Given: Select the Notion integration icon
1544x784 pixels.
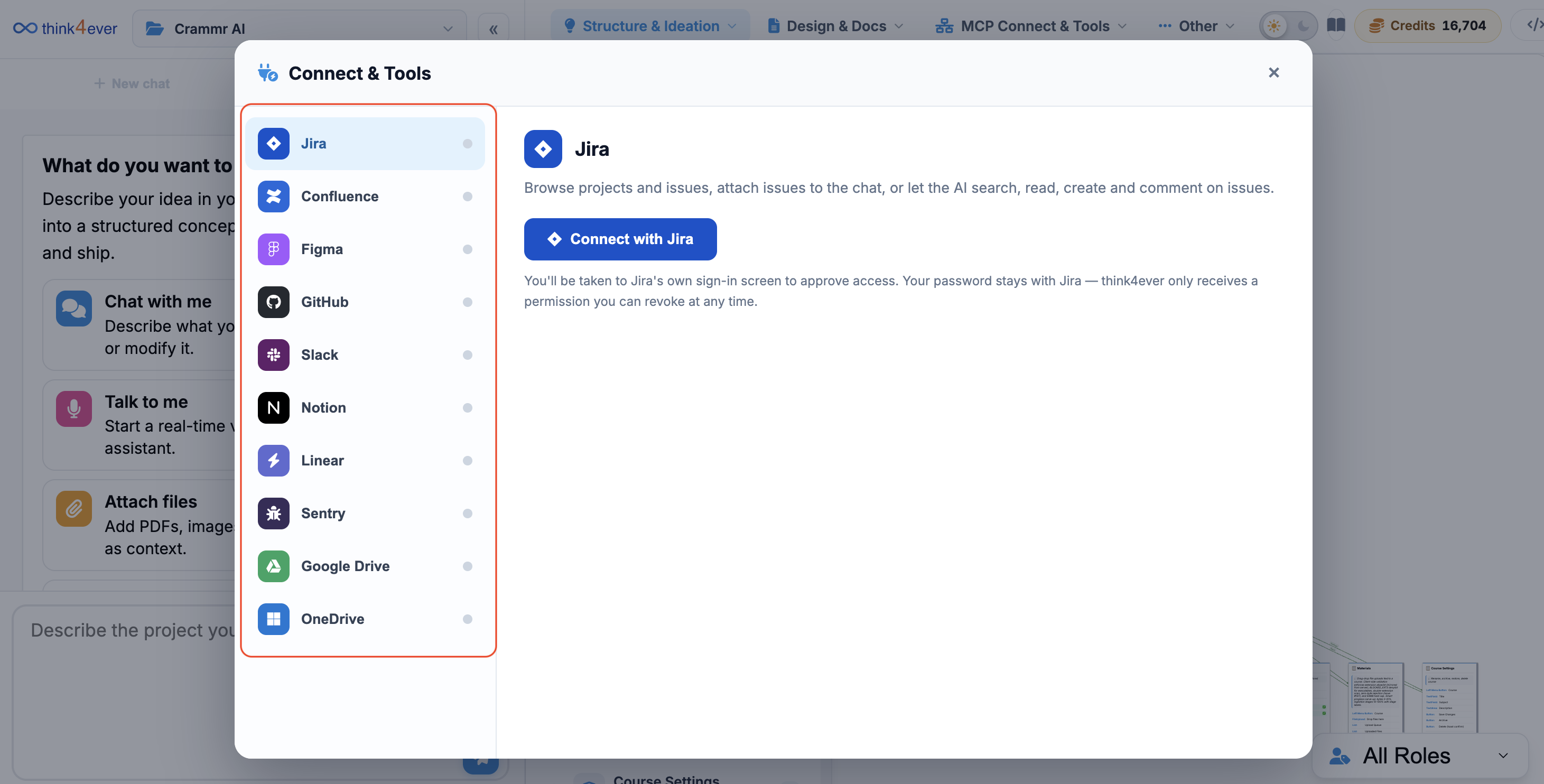Looking at the screenshot, I should coord(273,407).
